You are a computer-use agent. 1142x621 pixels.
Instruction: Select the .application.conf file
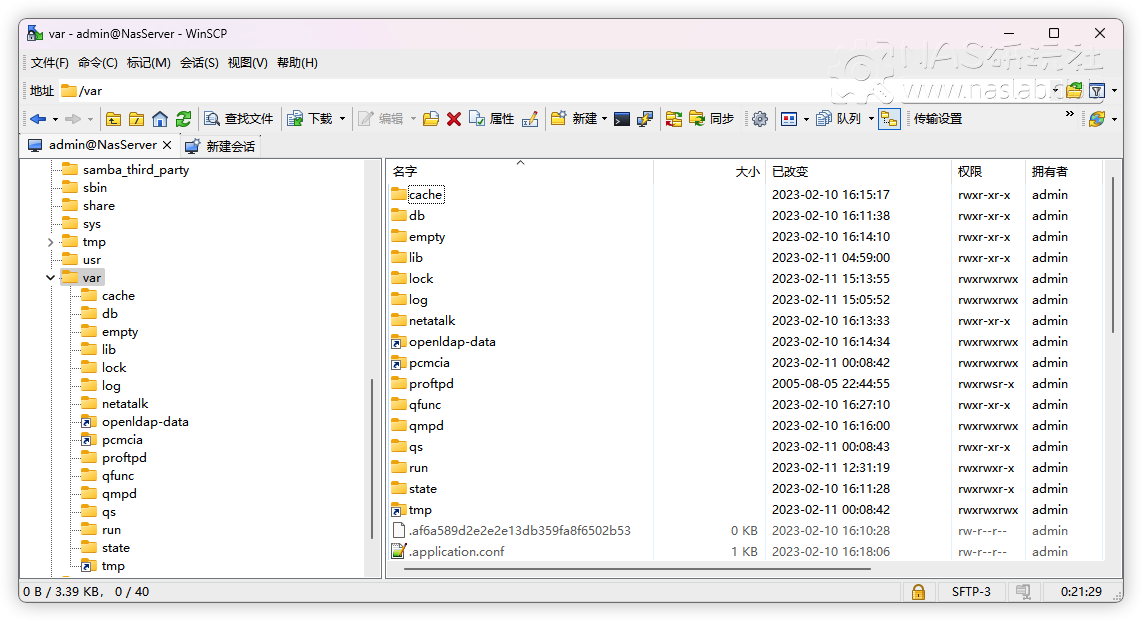click(x=456, y=552)
